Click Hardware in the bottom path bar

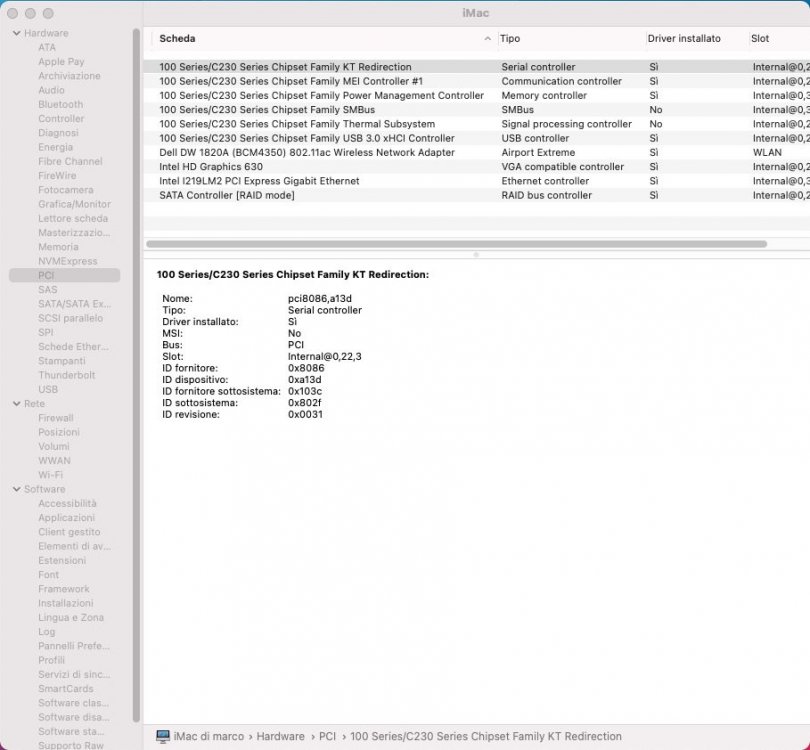(280, 737)
